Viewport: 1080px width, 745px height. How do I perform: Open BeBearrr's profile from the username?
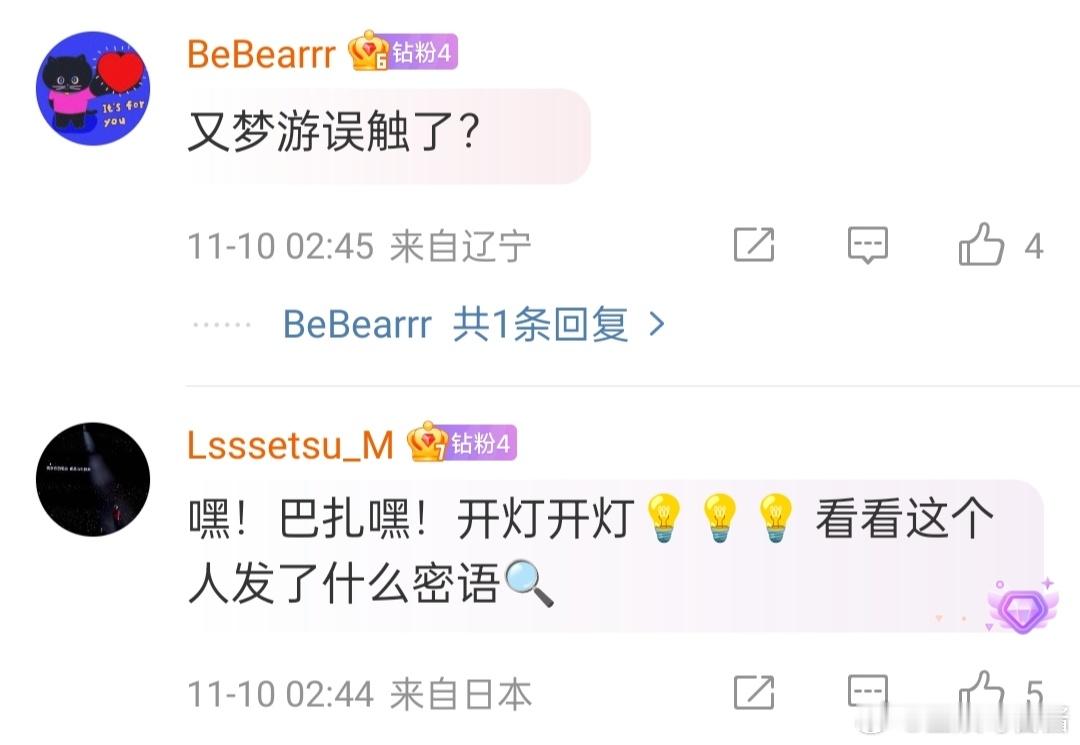(x=261, y=54)
